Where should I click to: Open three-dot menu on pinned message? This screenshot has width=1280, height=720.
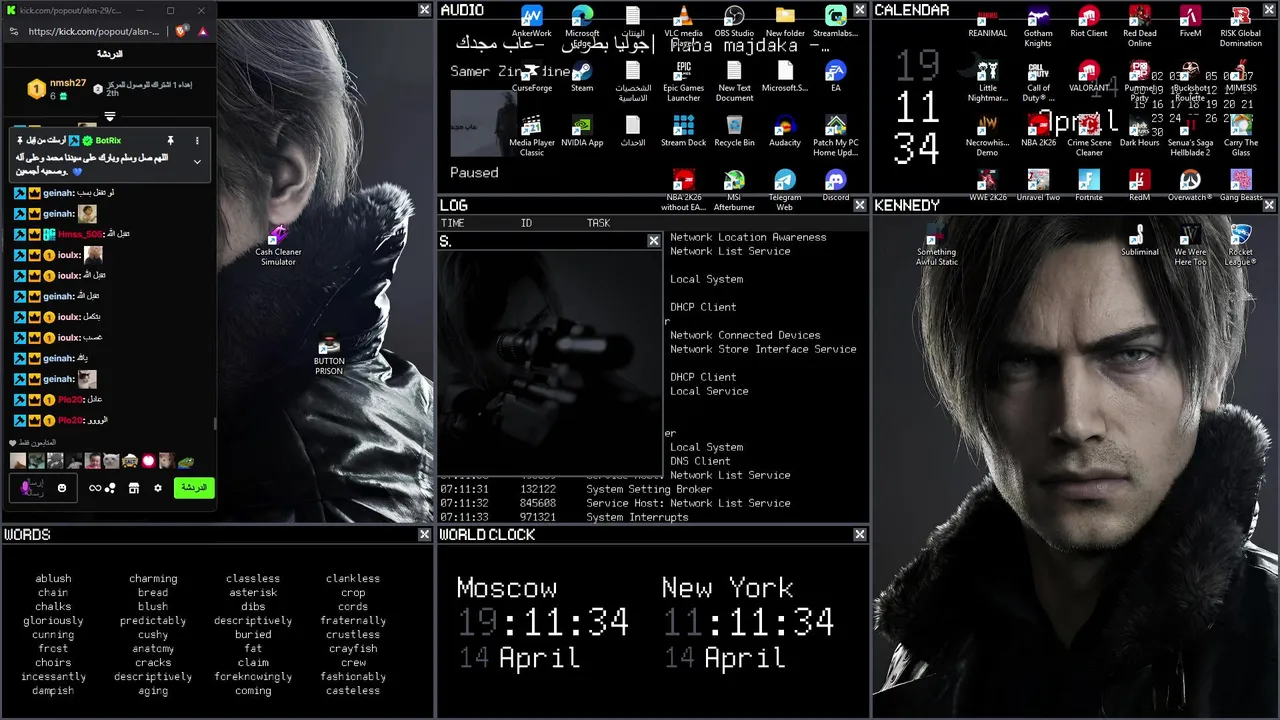point(197,141)
